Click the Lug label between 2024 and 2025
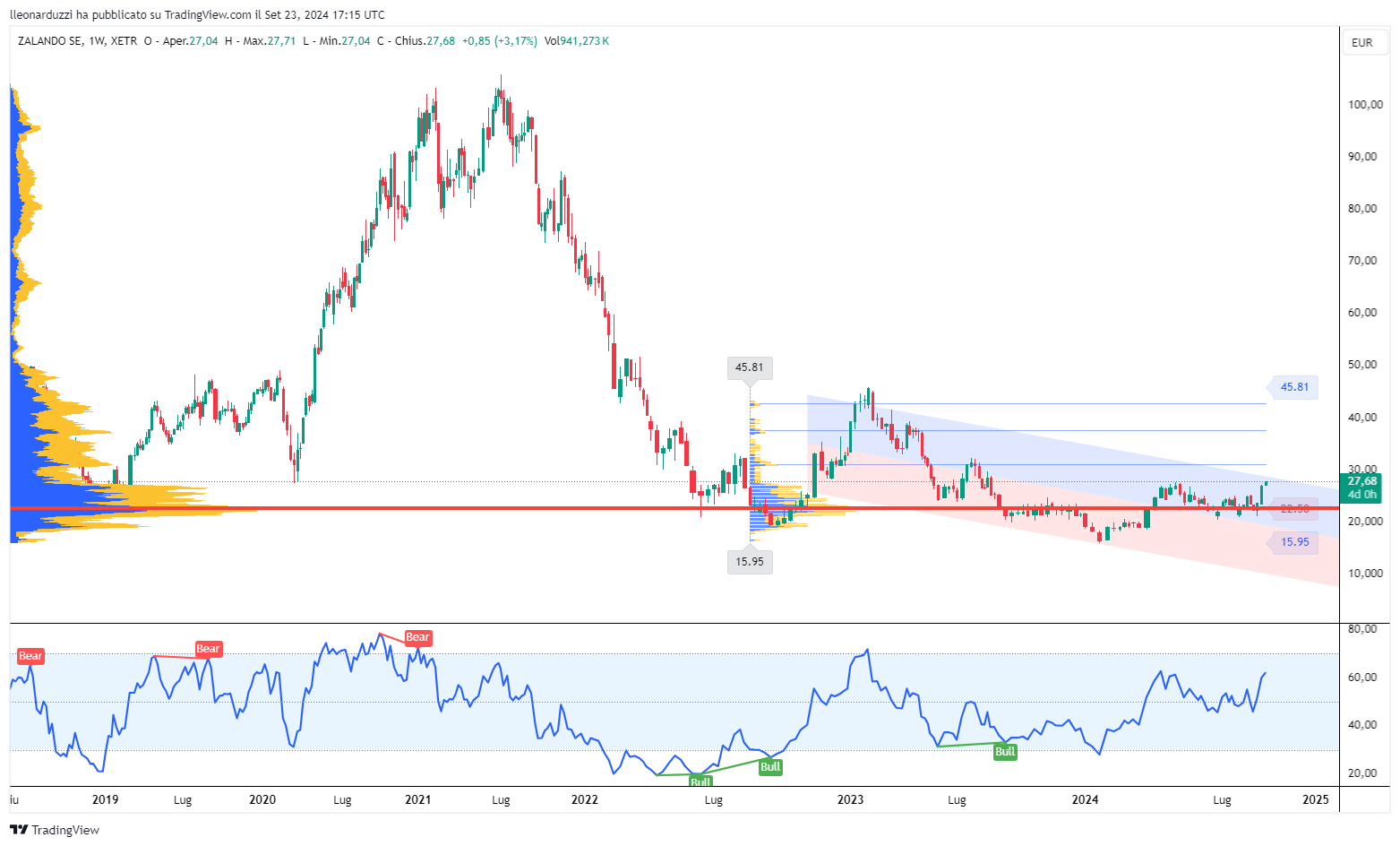The width and height of the screenshot is (1400, 846). point(1222,800)
